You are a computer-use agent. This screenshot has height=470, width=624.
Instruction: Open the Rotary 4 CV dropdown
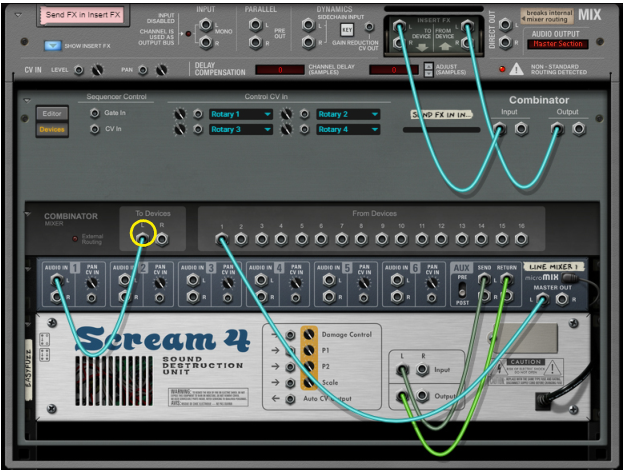click(348, 129)
